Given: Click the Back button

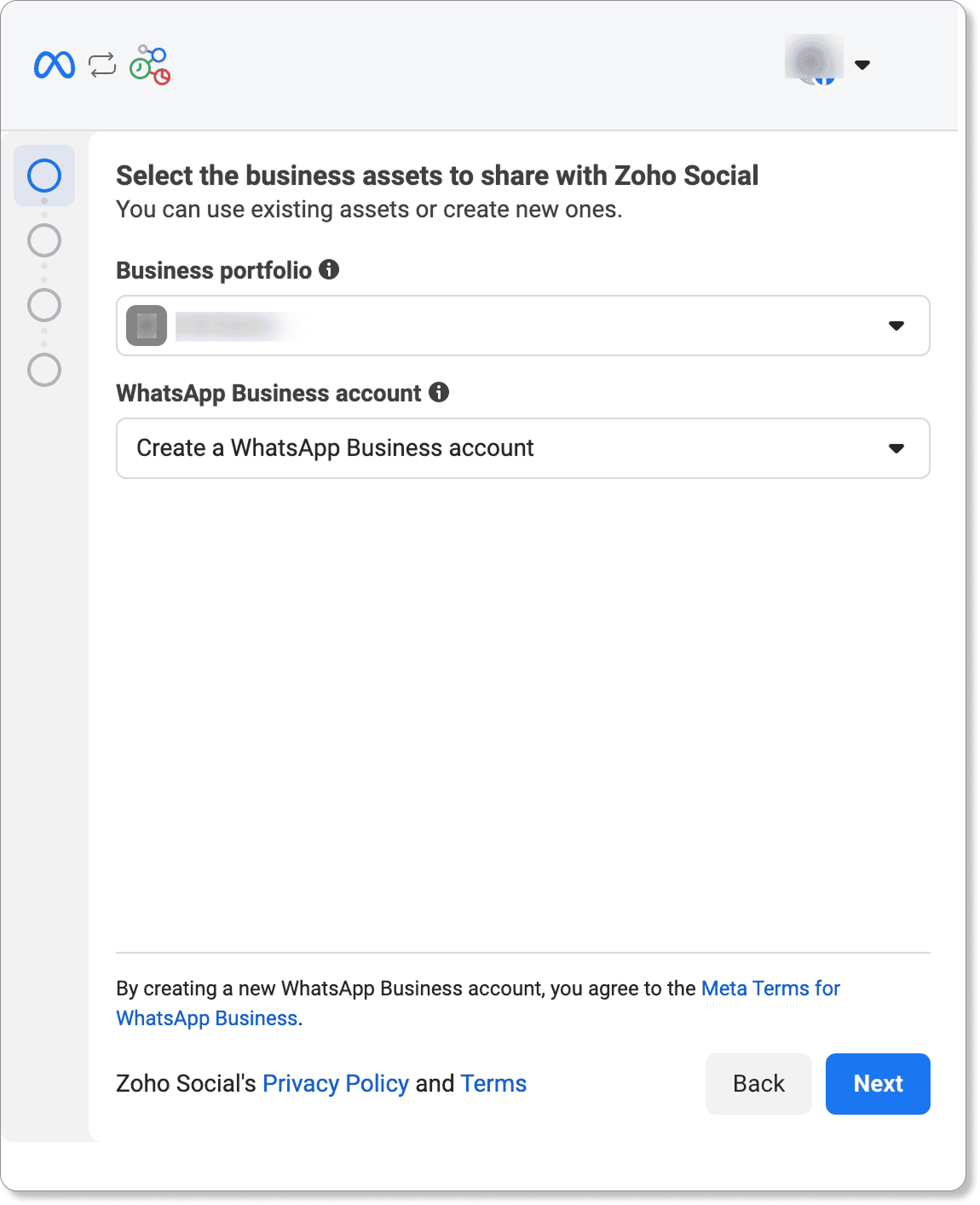Looking at the screenshot, I should (x=758, y=1084).
